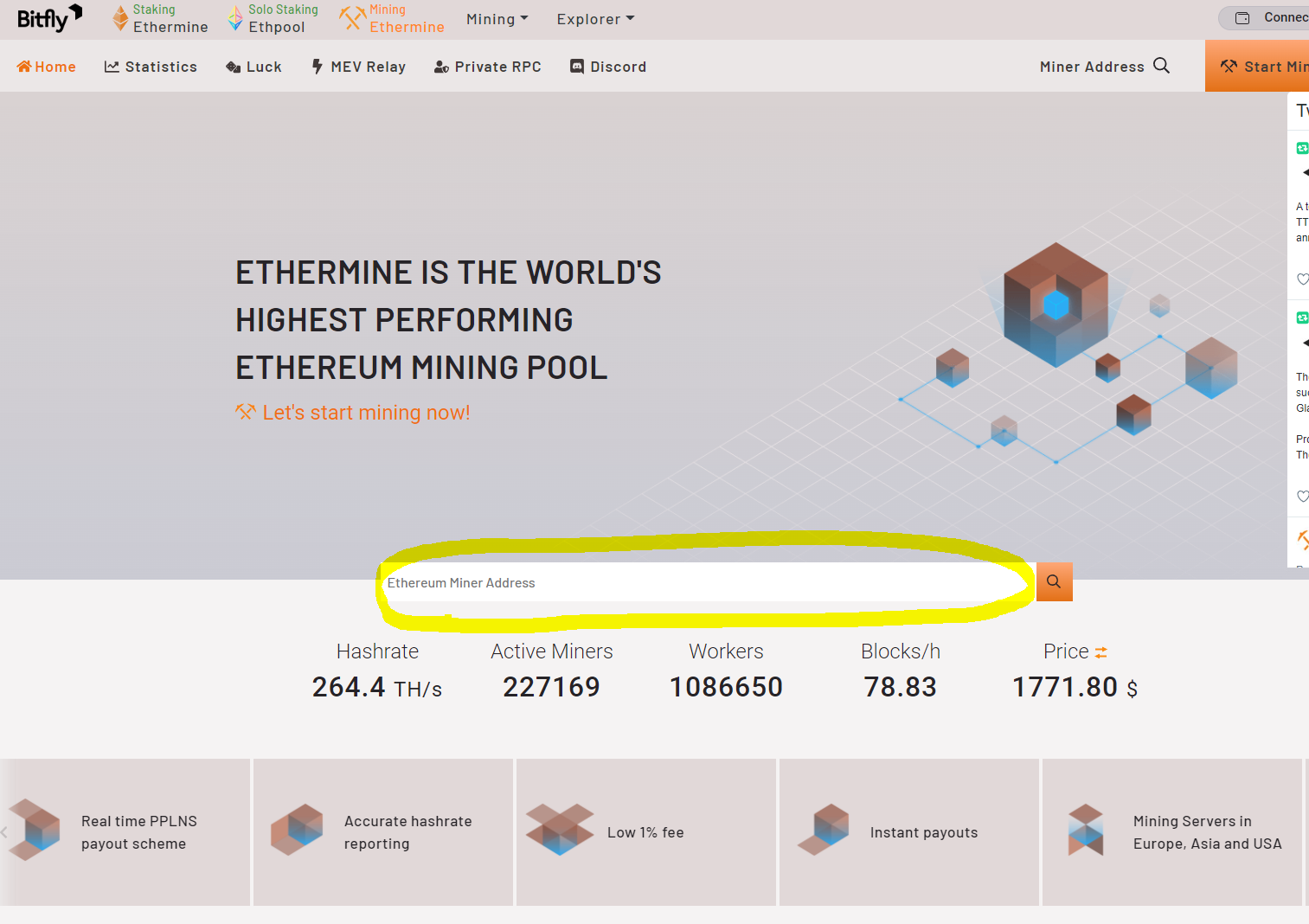The width and height of the screenshot is (1309, 924).
Task: Click the Price value 1771.80 $
Action: point(1075,687)
